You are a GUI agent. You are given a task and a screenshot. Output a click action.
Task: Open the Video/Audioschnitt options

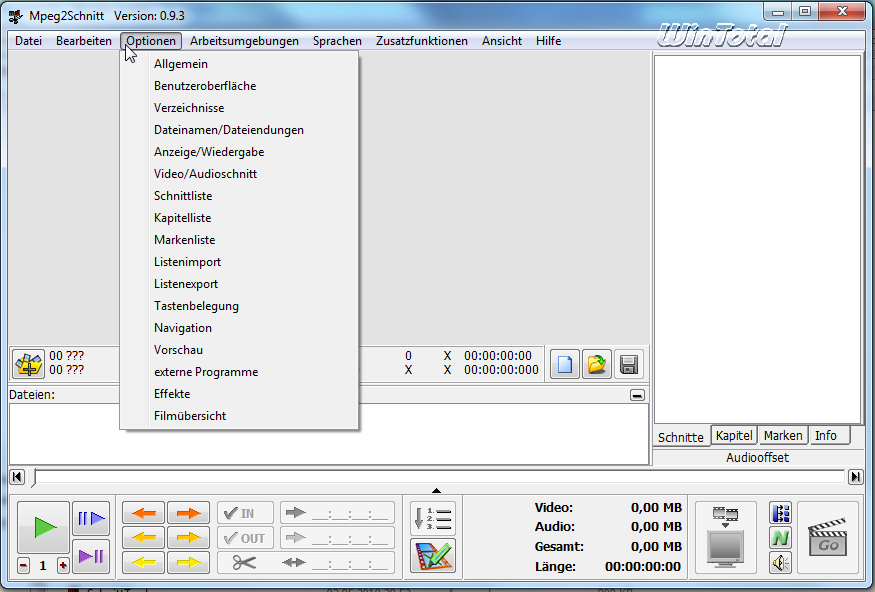pyautogui.click(x=239, y=174)
